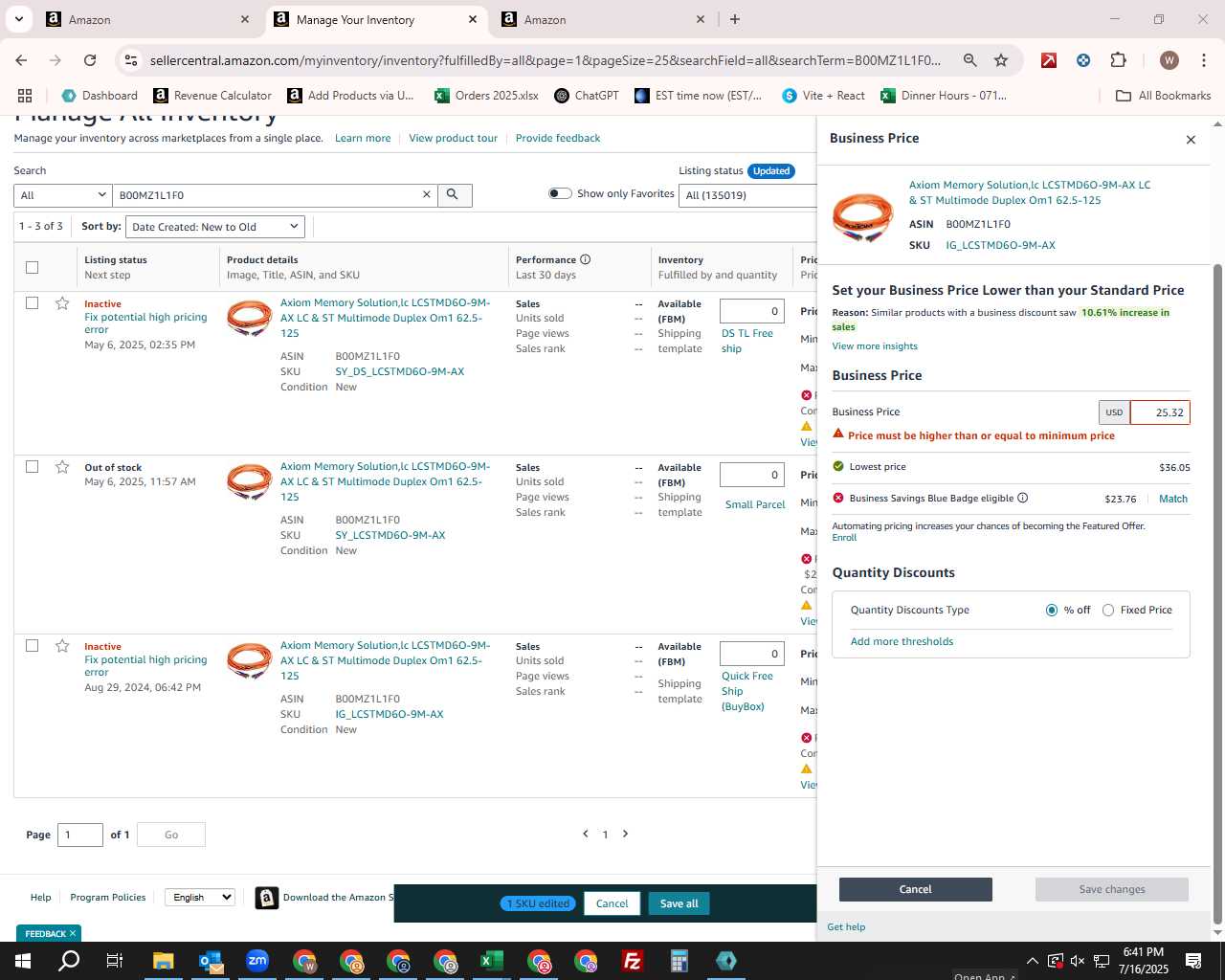Image resolution: width=1225 pixels, height=980 pixels.
Task: Open Provide feedback link
Action: coord(558,138)
